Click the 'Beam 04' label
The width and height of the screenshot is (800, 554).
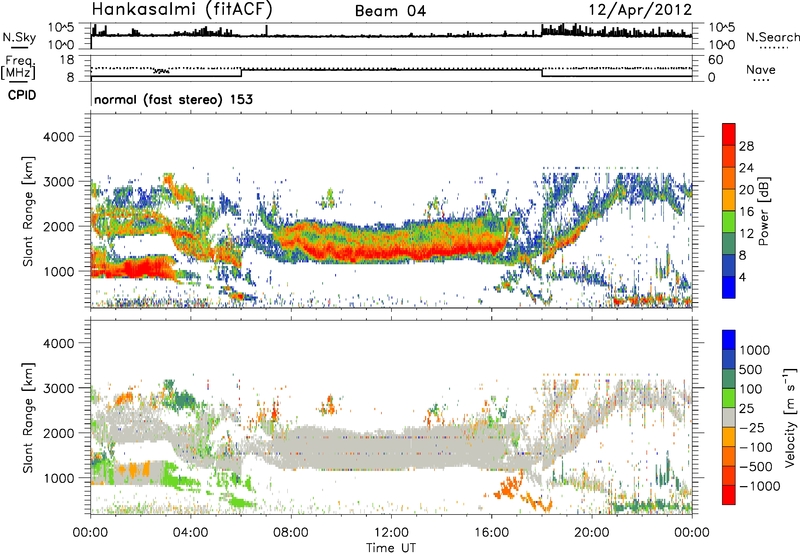tap(390, 11)
